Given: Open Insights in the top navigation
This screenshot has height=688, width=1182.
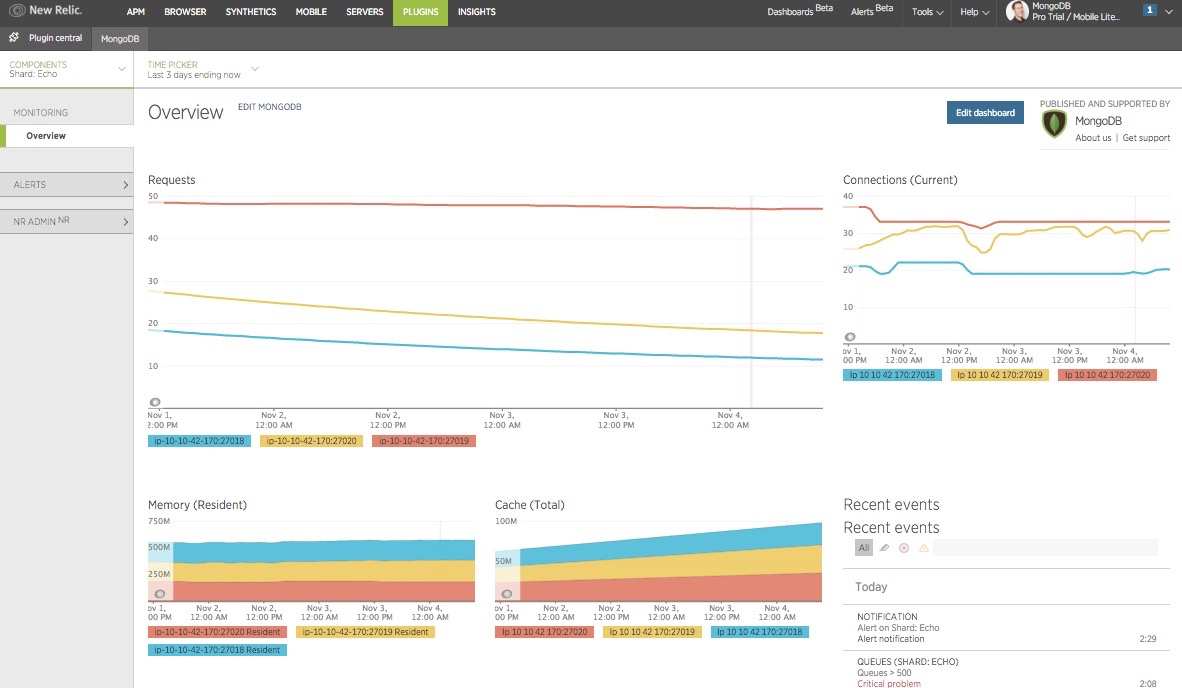Looking at the screenshot, I should (476, 12).
